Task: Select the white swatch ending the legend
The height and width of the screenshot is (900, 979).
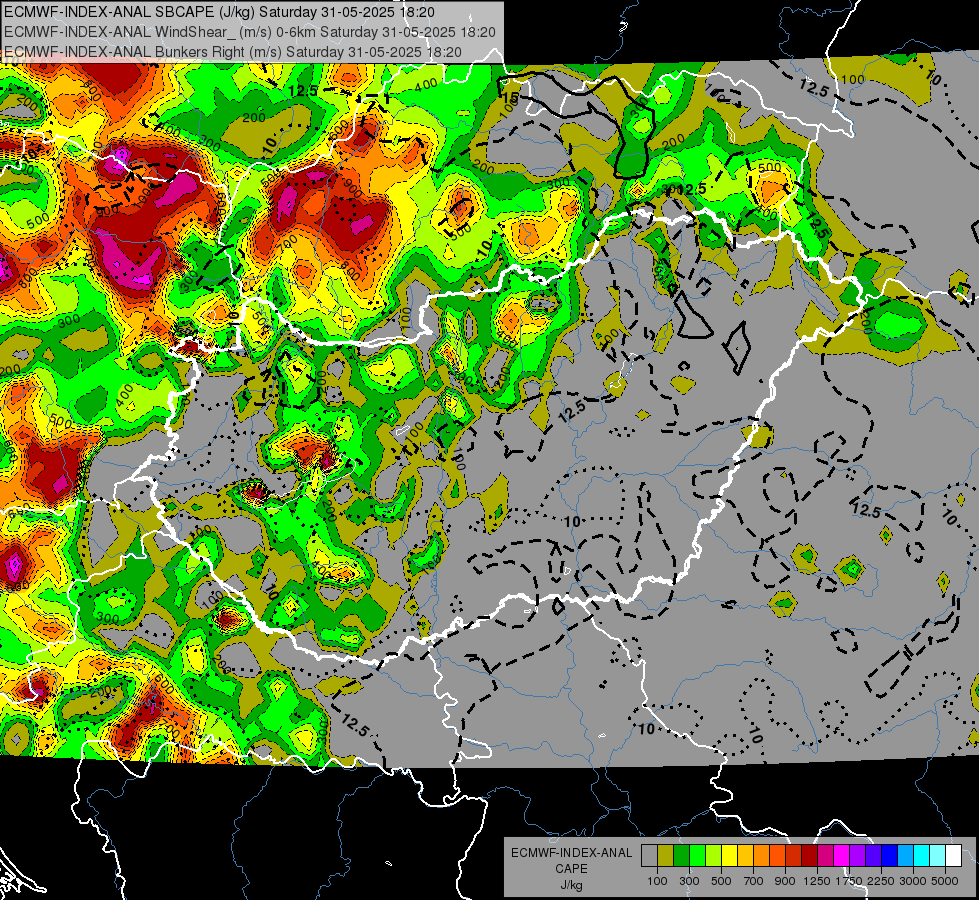Action: (953, 856)
